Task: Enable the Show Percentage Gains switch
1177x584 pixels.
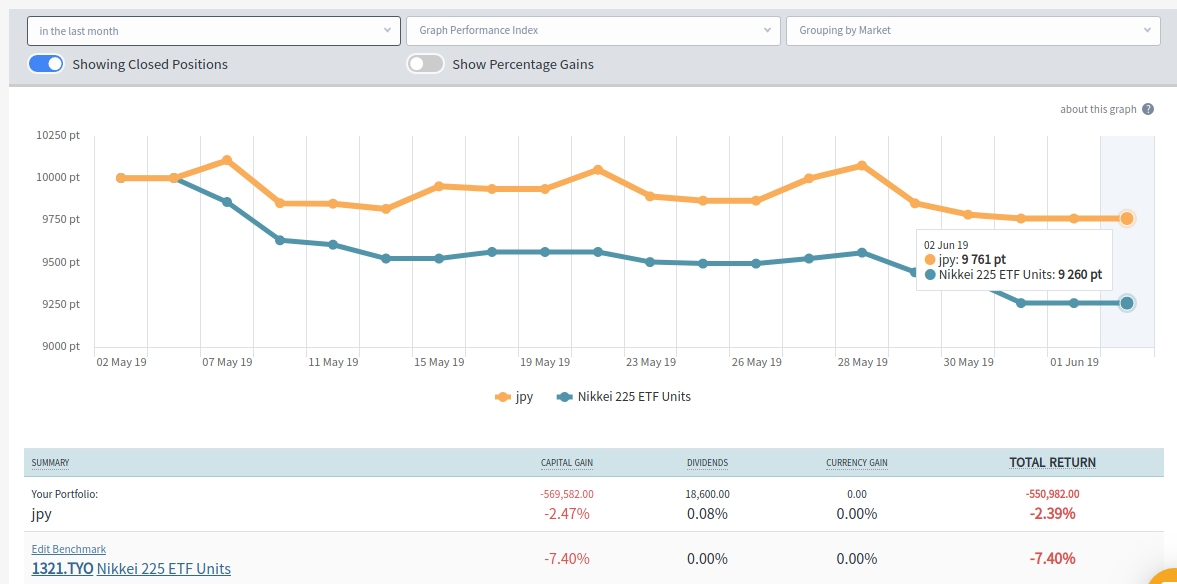Action: 425,64
